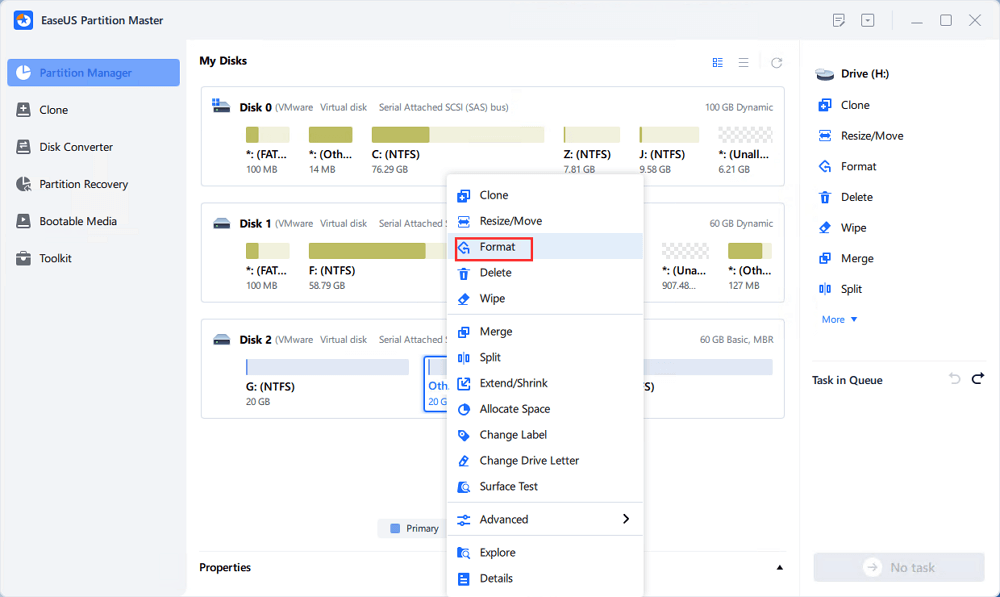This screenshot has height=597, width=1000.
Task: Click the Clone icon in the left sidebar
Action: (x=23, y=110)
